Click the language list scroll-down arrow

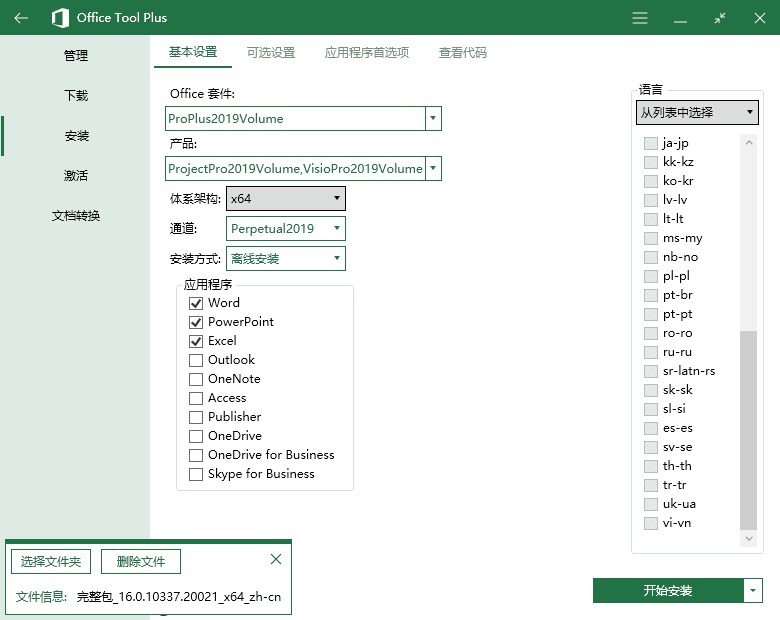(749, 538)
